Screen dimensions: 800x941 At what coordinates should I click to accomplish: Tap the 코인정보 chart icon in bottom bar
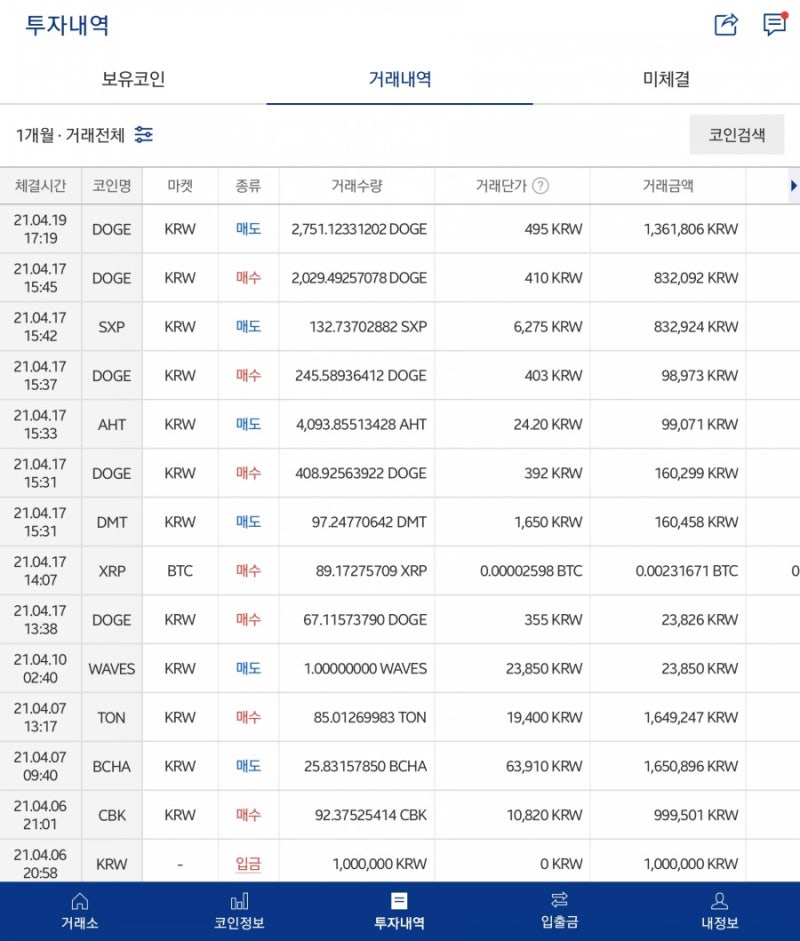pos(239,901)
